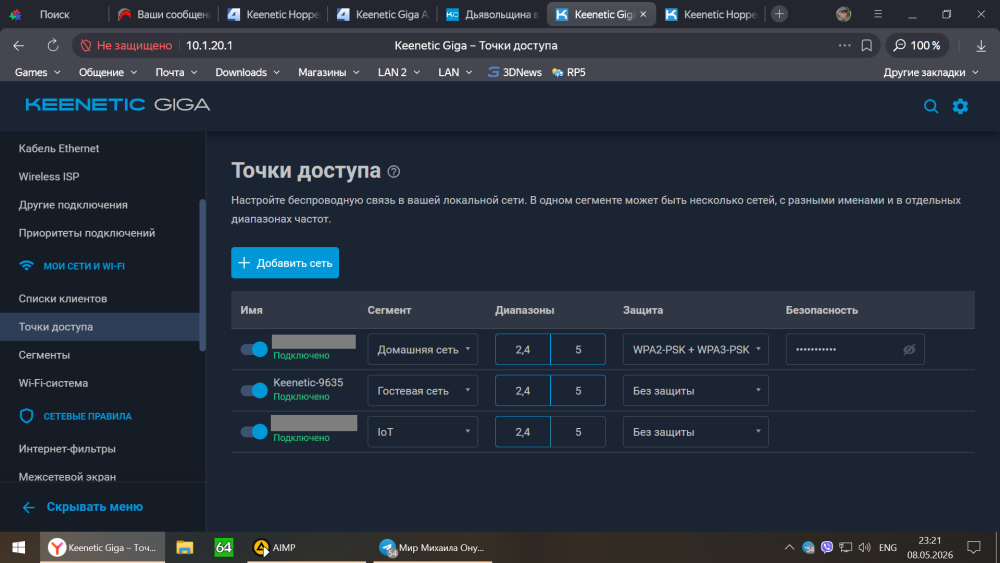Toggle 2,4 band for home network
The width and height of the screenshot is (1000, 563).
(522, 349)
